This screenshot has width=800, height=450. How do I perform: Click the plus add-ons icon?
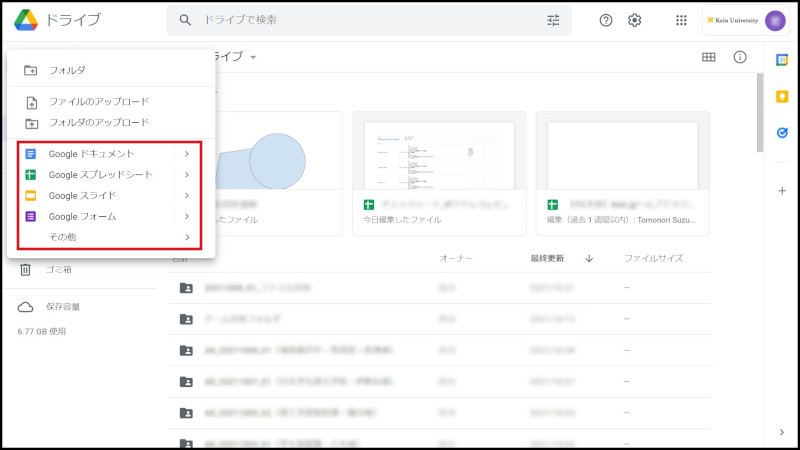pos(782,190)
